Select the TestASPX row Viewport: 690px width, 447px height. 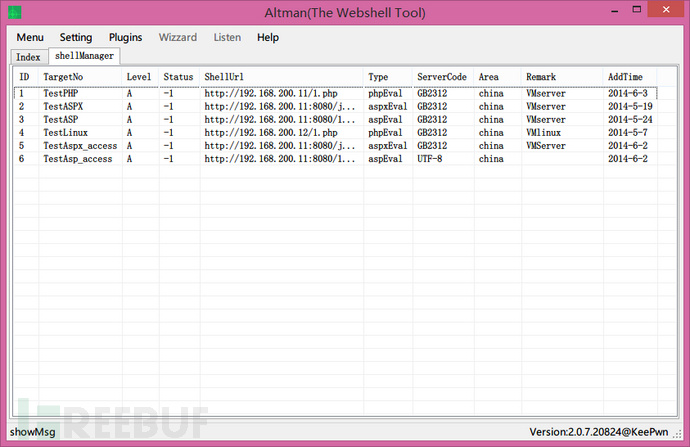(335, 106)
